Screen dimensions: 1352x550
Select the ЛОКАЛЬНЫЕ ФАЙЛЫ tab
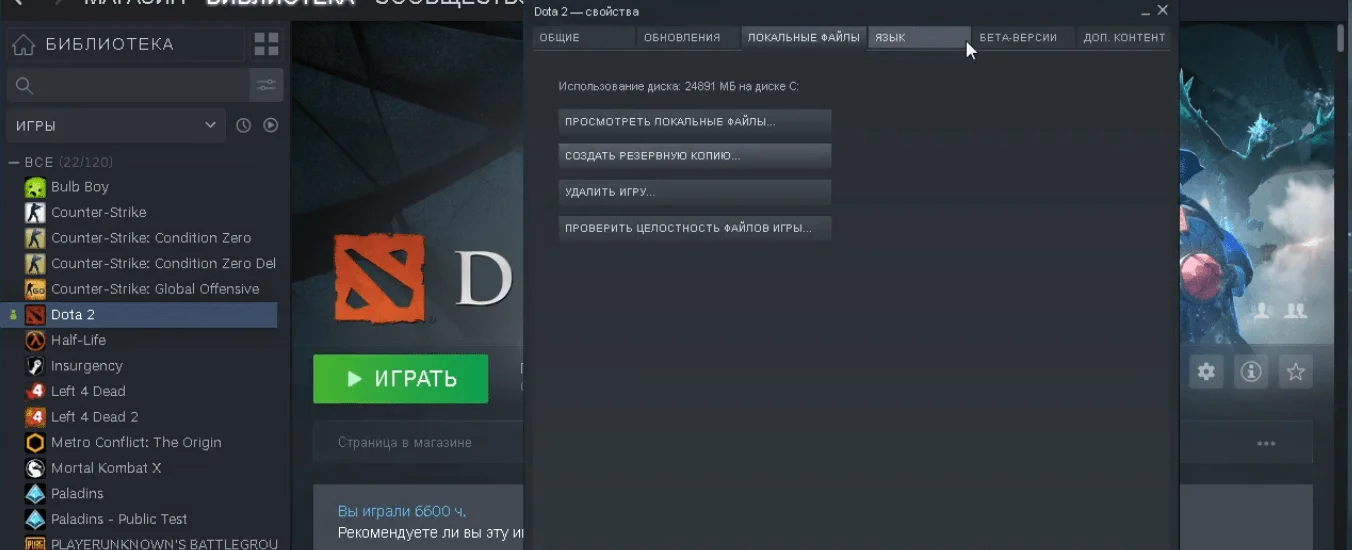click(x=804, y=38)
